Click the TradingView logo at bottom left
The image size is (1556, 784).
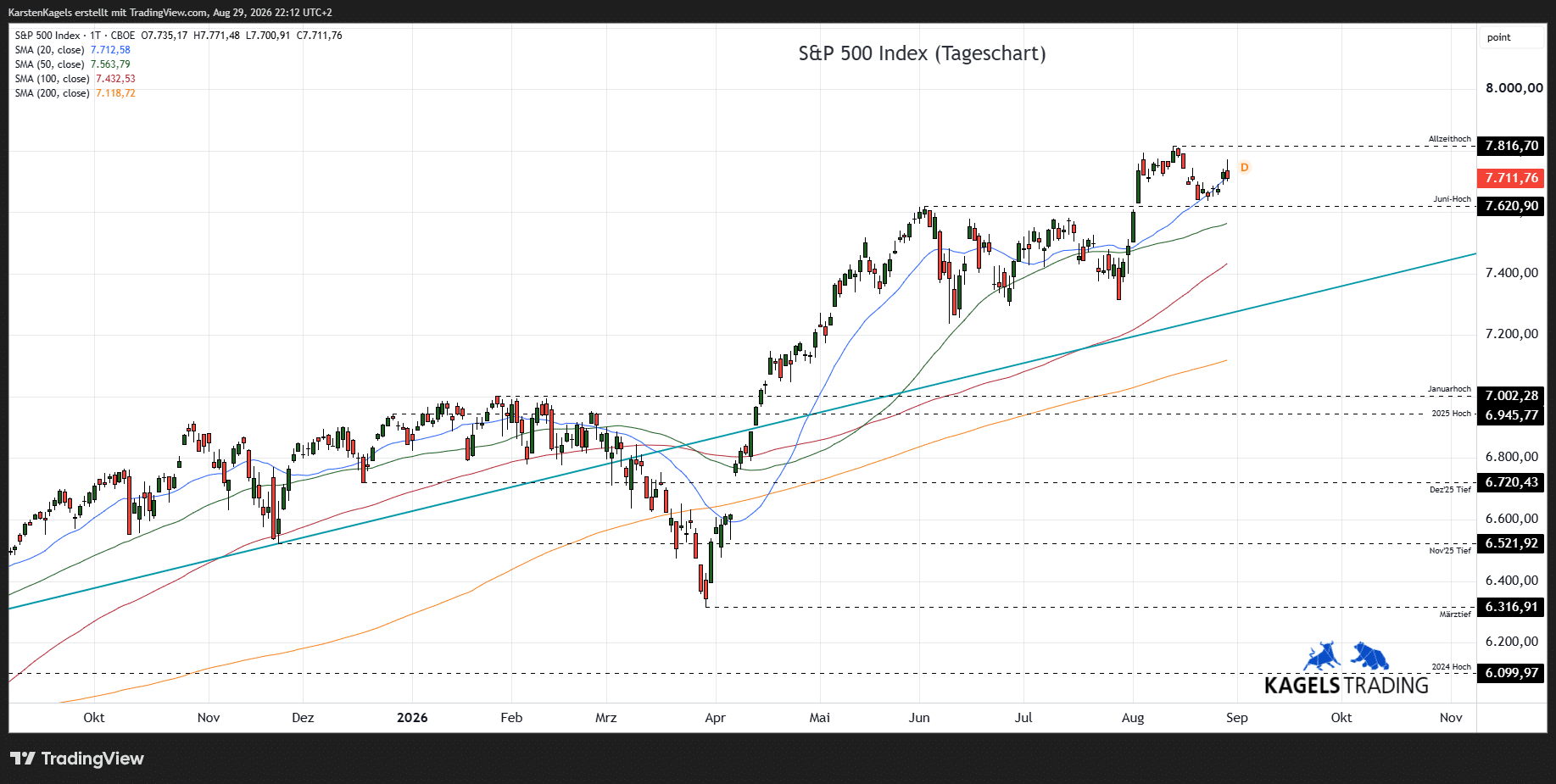77,759
